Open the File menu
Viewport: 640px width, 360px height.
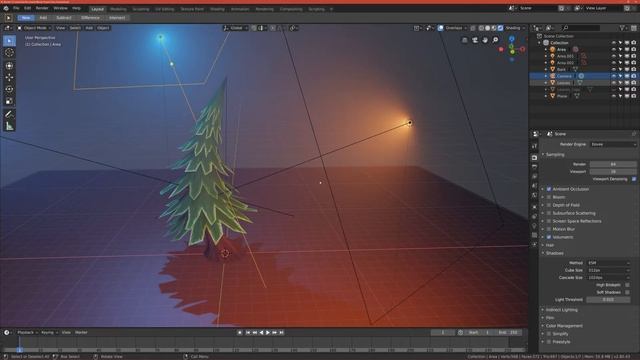click(x=16, y=8)
